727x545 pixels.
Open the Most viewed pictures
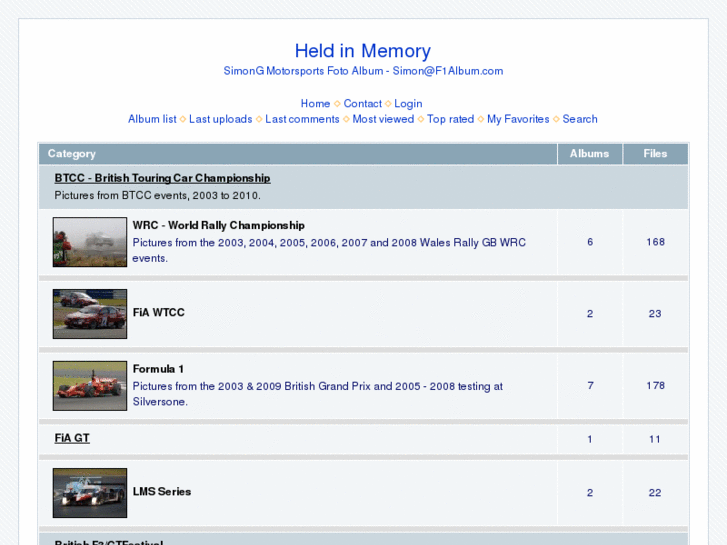click(x=383, y=119)
